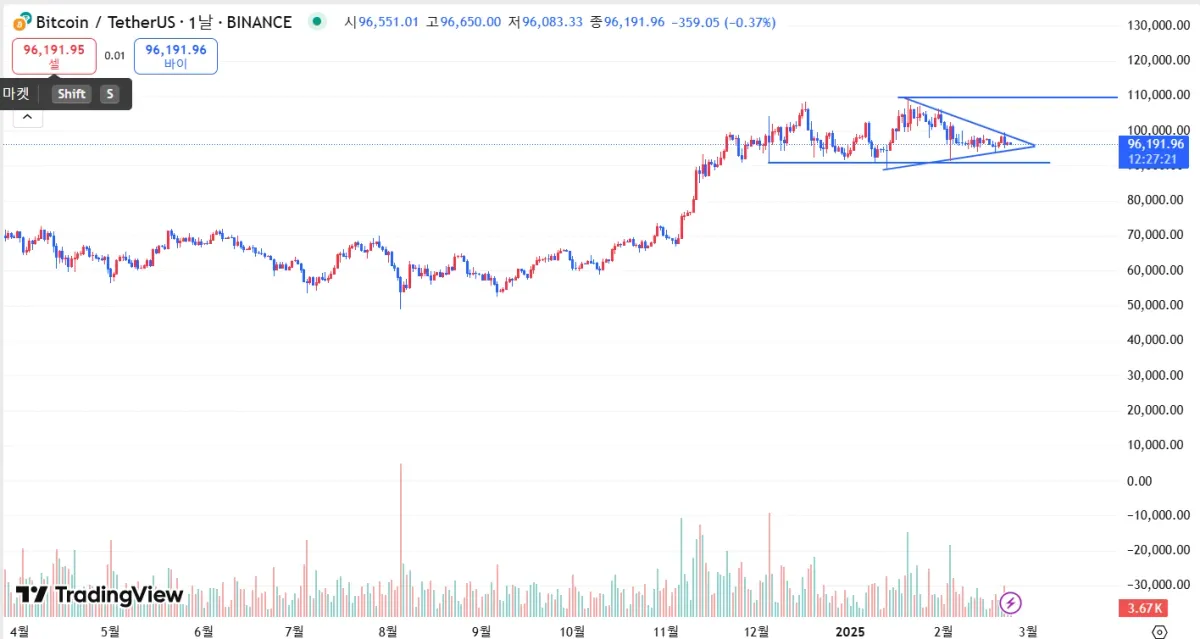
Task: Click the TradingView logo
Action: pyautogui.click(x=100, y=595)
